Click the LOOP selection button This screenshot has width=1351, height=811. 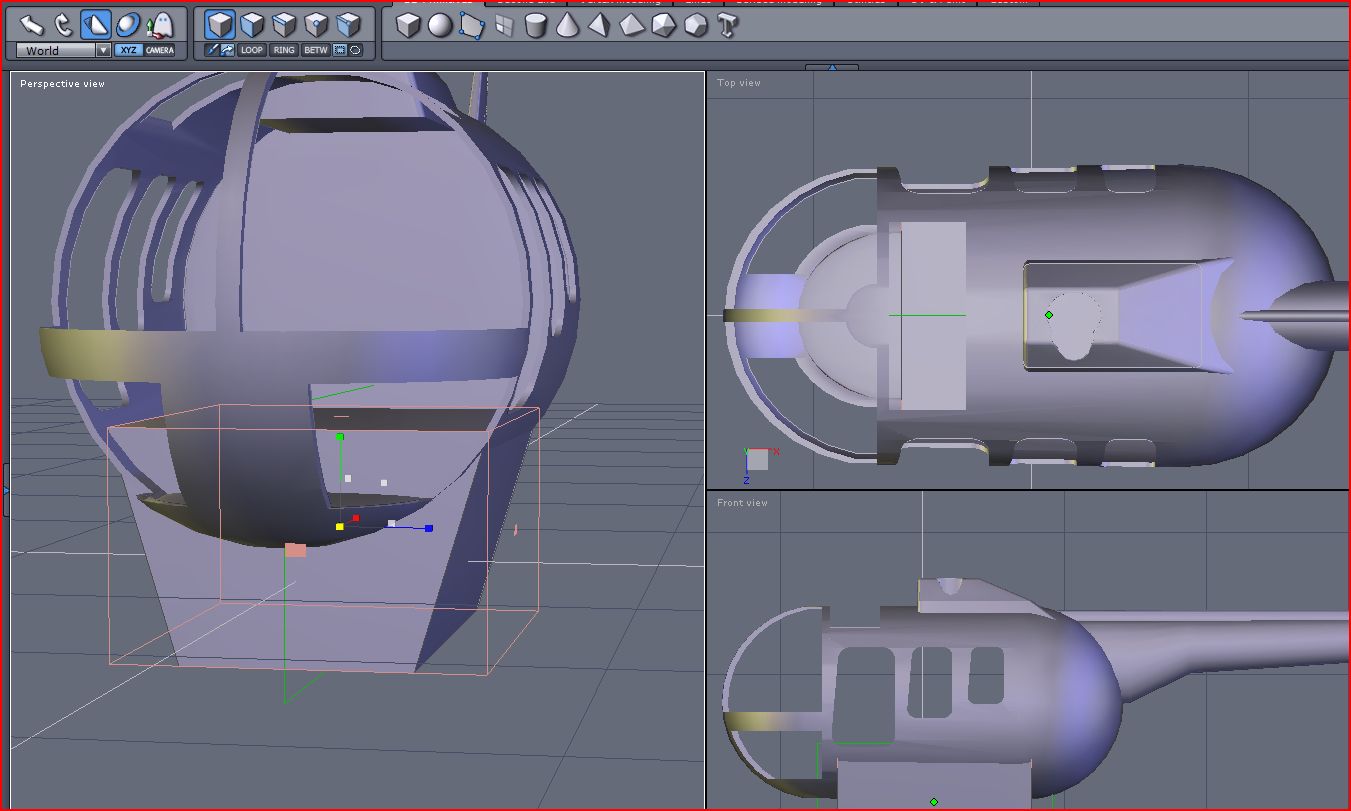click(x=252, y=50)
